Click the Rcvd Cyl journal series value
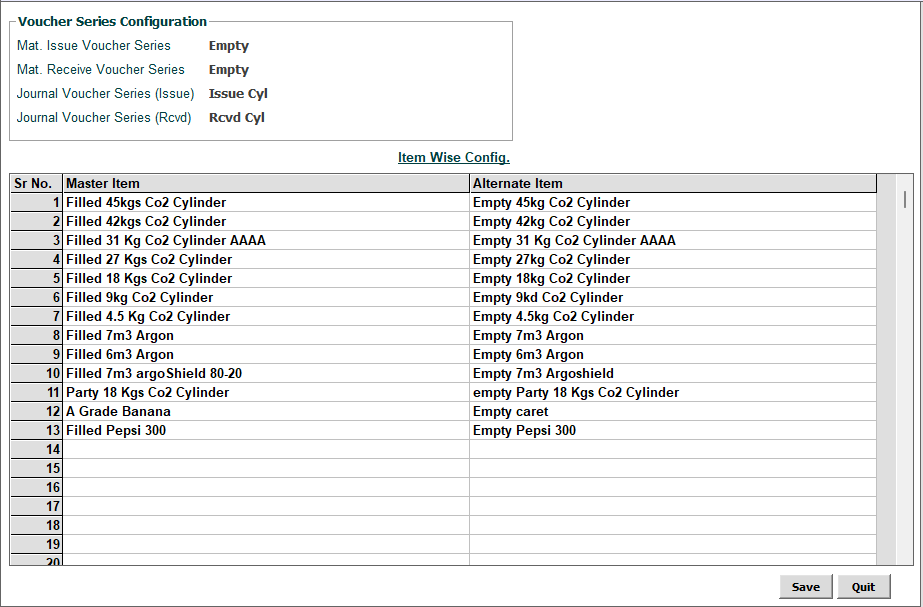 click(237, 118)
